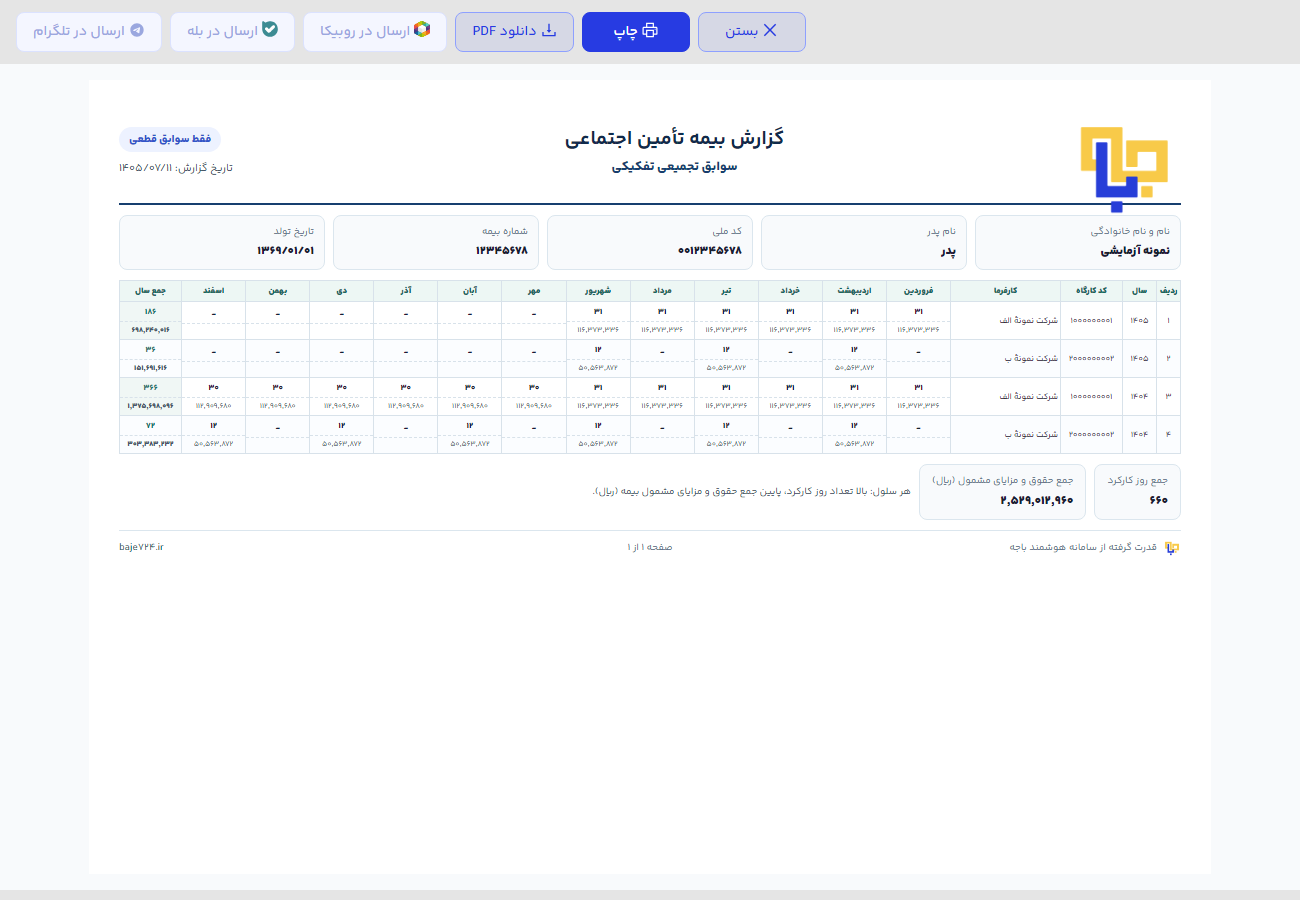Click the ردیف column header
Viewport: 1300px width, 900px height.
1168,291
